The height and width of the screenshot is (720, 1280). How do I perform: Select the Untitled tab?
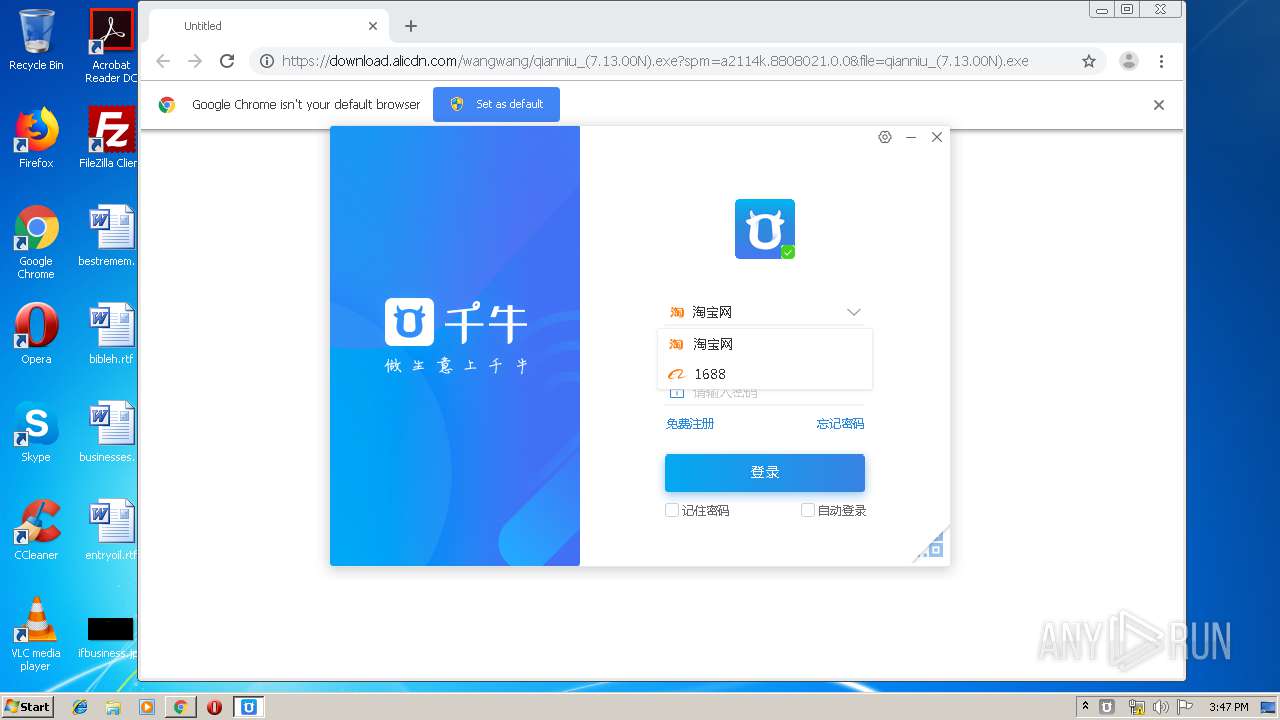[x=268, y=26]
